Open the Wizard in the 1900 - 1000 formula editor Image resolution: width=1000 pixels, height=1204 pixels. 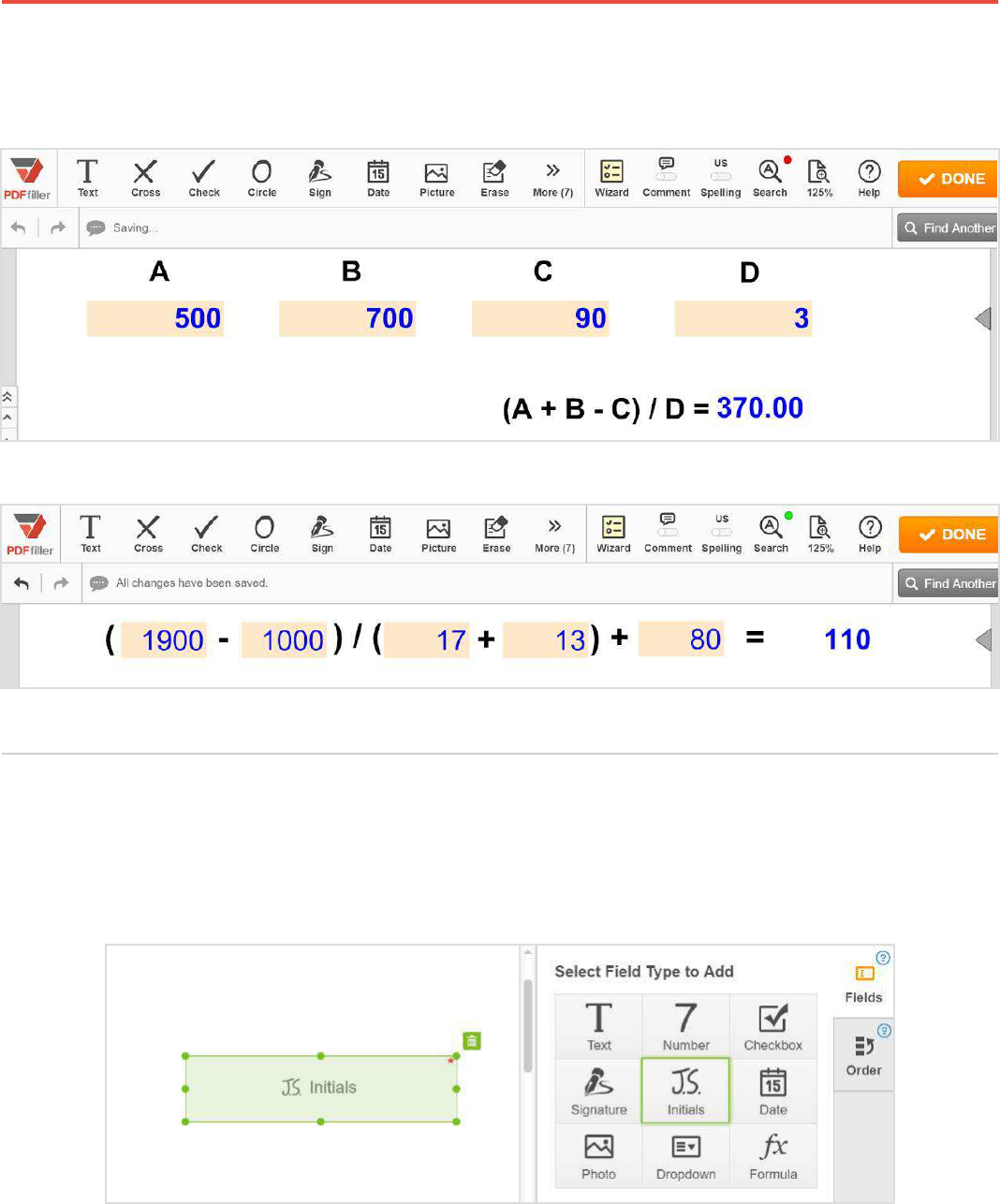(613, 534)
